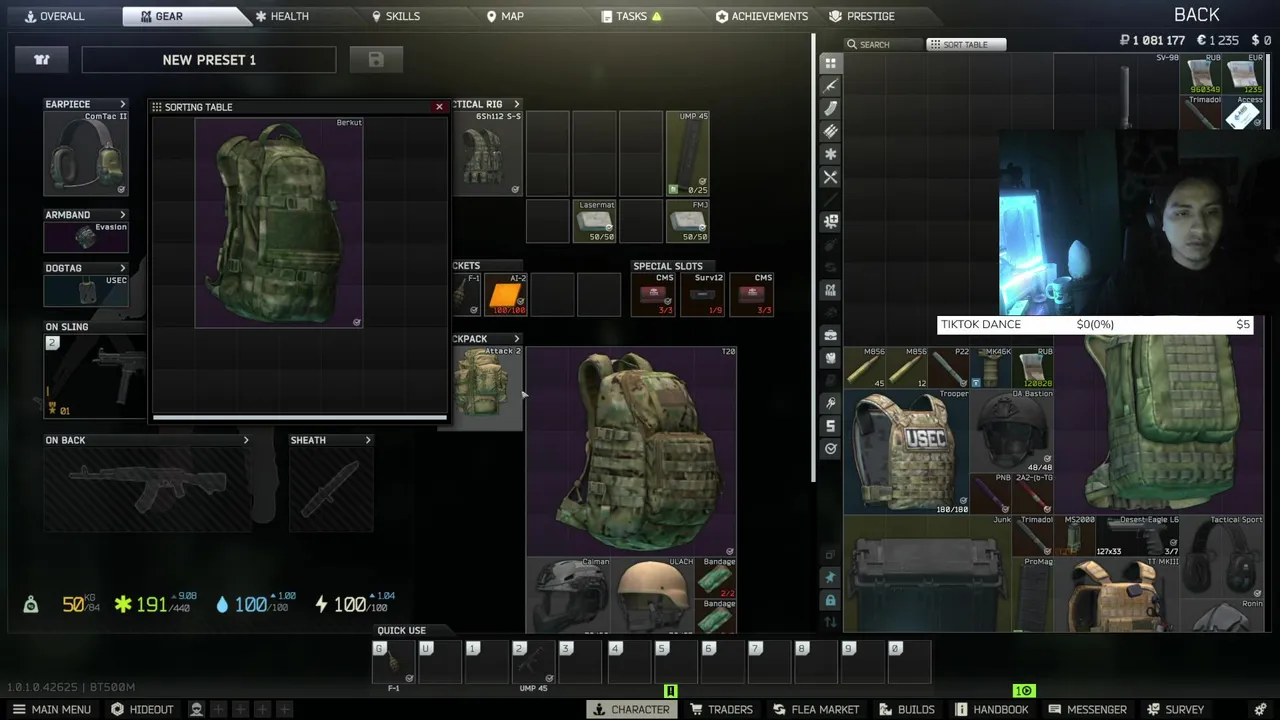Select the Desert Eagle L6 pistol
Screen dimensions: 1280x720
tap(1138, 536)
